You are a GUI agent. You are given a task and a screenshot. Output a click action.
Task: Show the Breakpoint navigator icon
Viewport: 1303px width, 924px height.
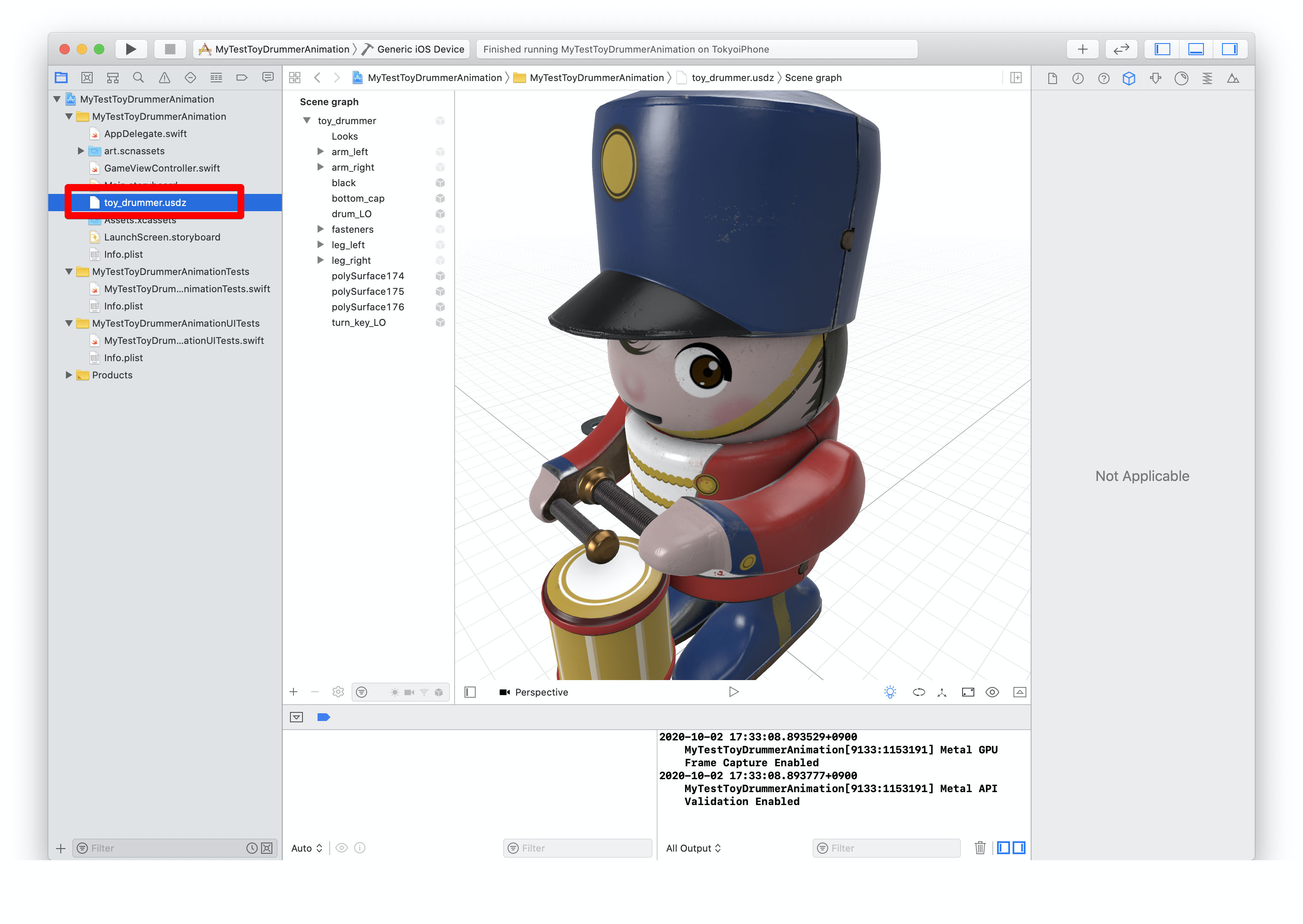click(242, 78)
